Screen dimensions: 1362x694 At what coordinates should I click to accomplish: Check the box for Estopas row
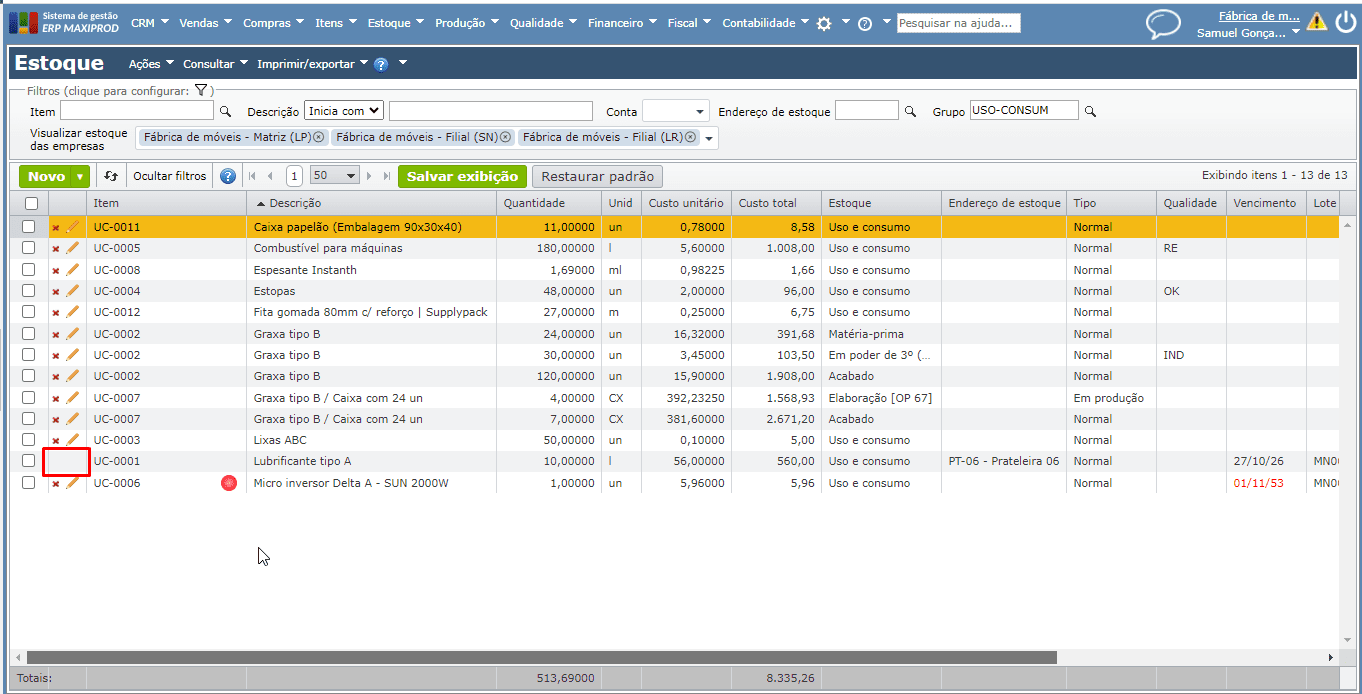[29, 292]
